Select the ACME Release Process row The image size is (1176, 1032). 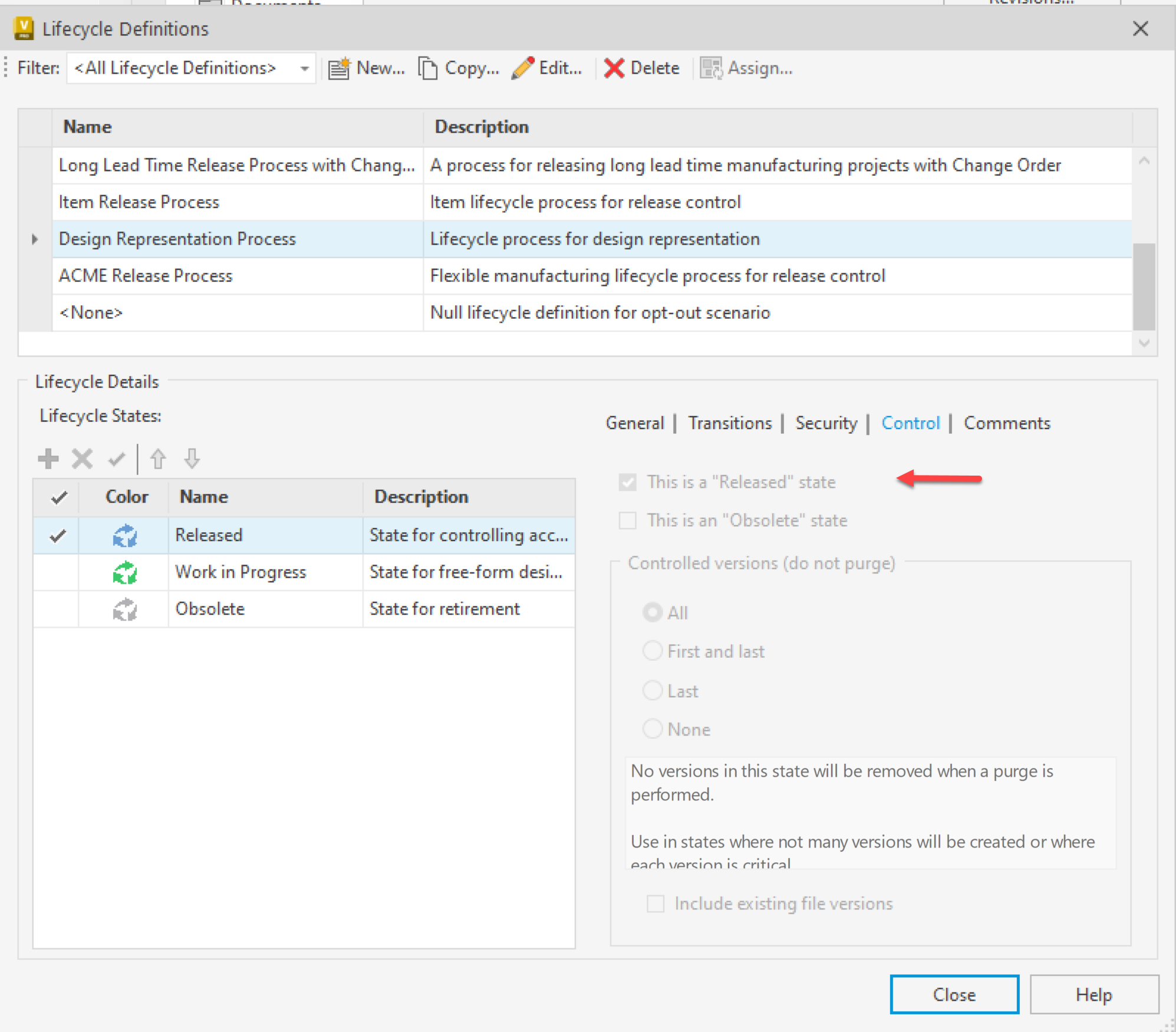tap(146, 276)
